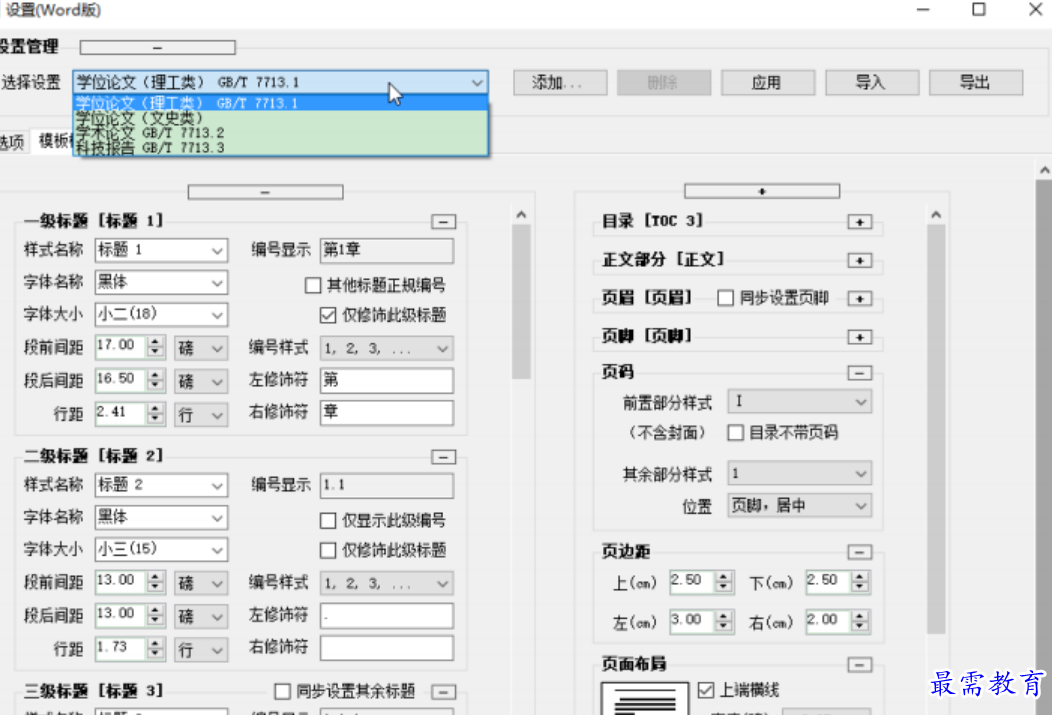Collapse the 设置管理 panel bar
The height and width of the screenshot is (715, 1052).
[x=158, y=48]
